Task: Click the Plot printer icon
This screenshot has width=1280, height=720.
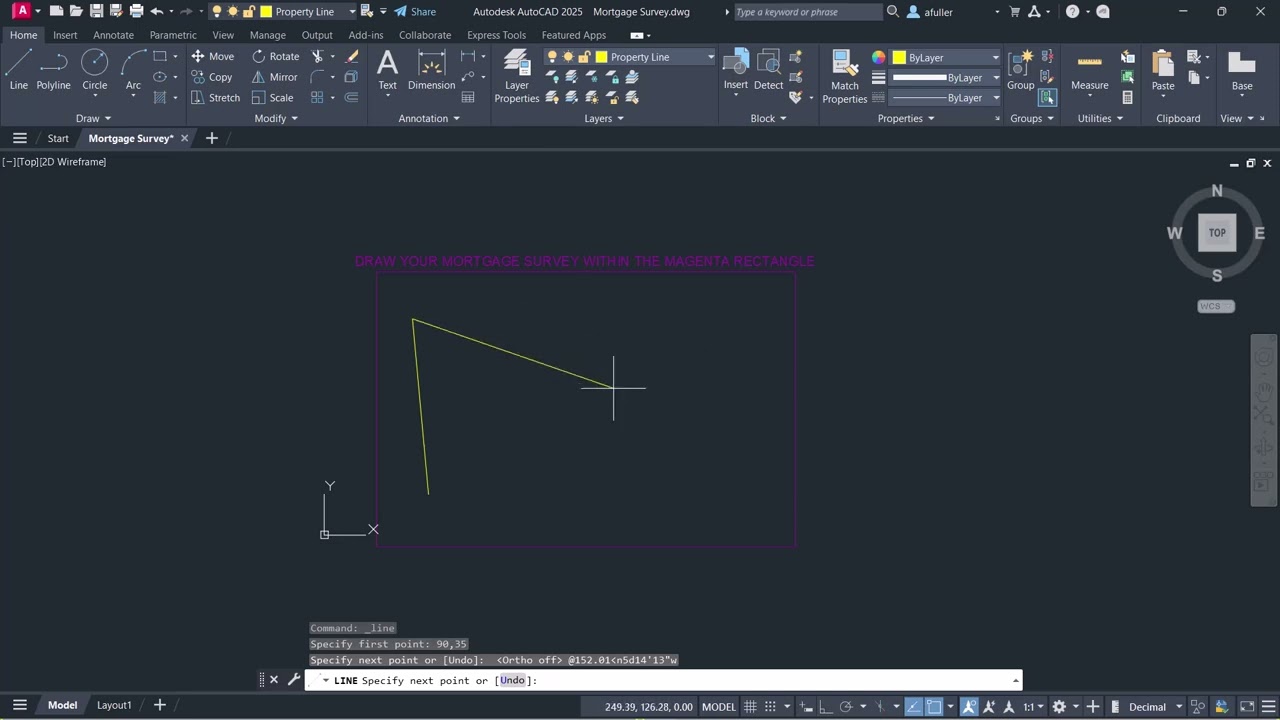Action: tap(136, 12)
